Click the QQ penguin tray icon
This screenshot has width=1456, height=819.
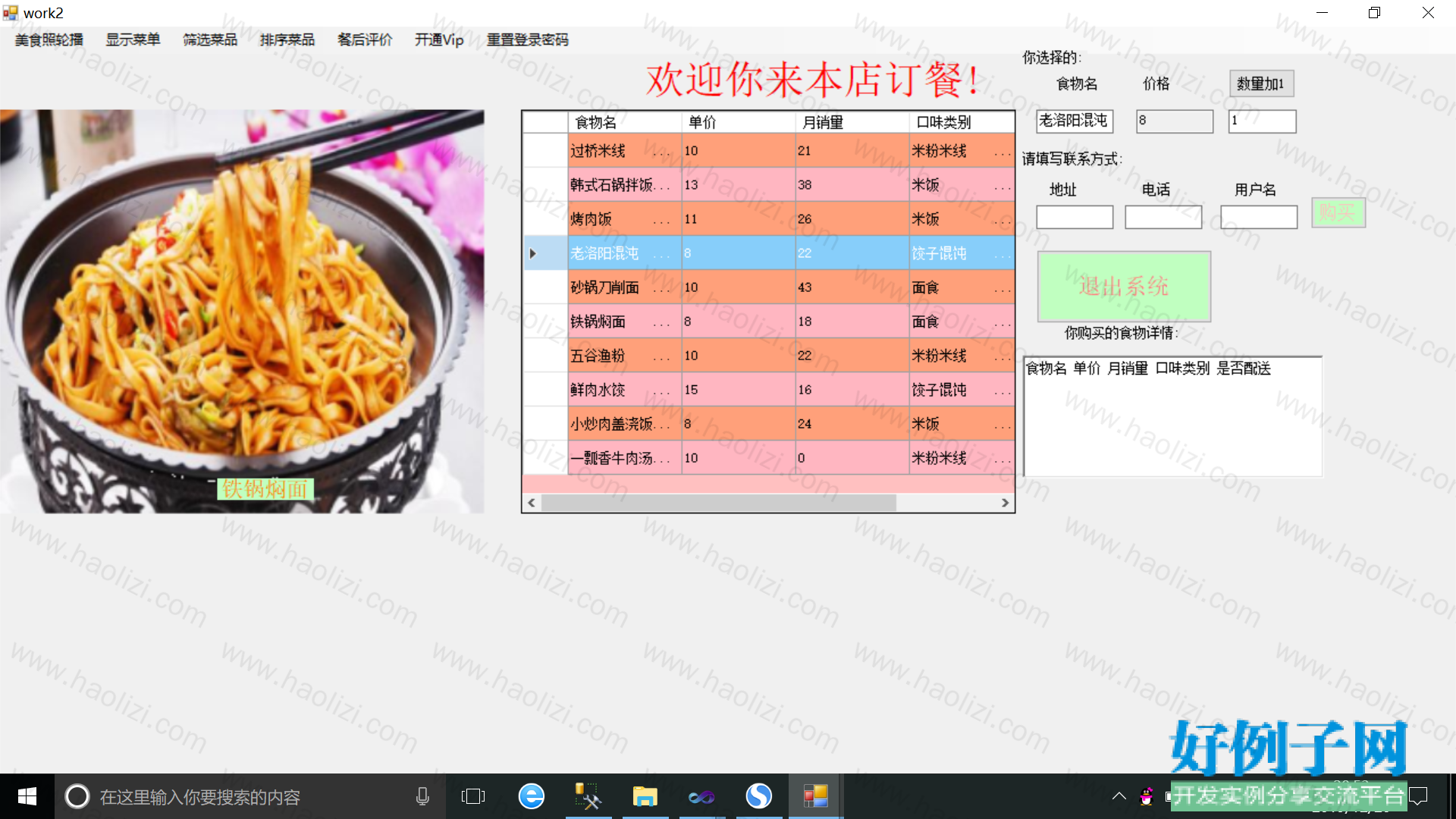(x=1147, y=796)
